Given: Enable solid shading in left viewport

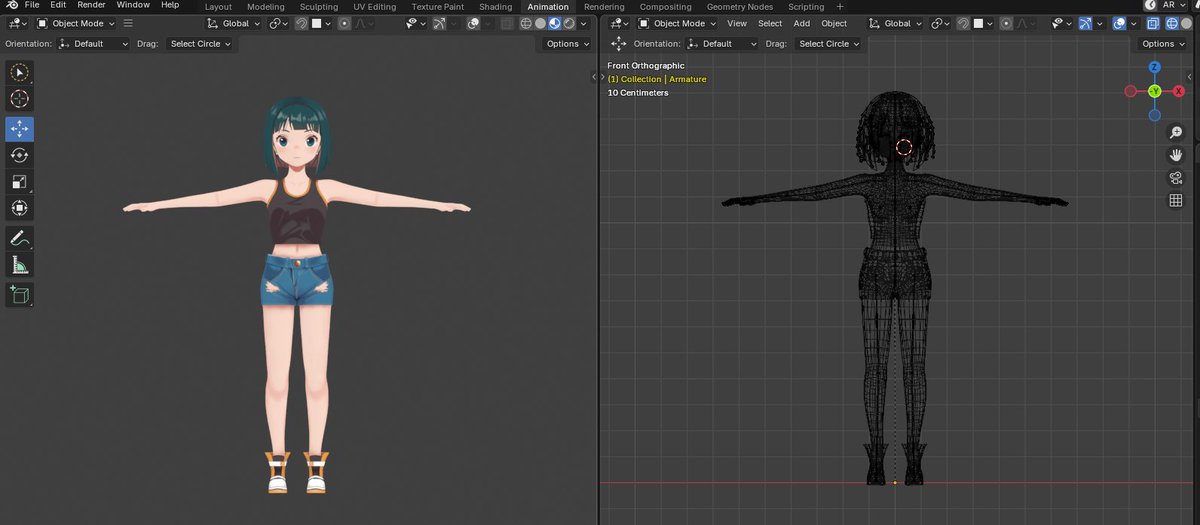Looking at the screenshot, I should [540, 23].
